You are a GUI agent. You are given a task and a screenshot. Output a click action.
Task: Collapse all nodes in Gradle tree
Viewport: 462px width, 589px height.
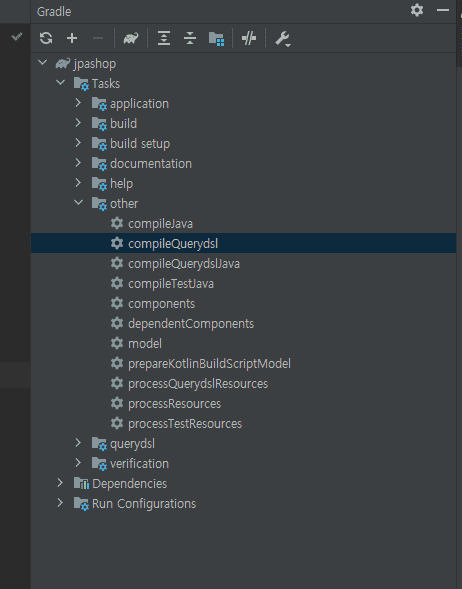coord(190,38)
